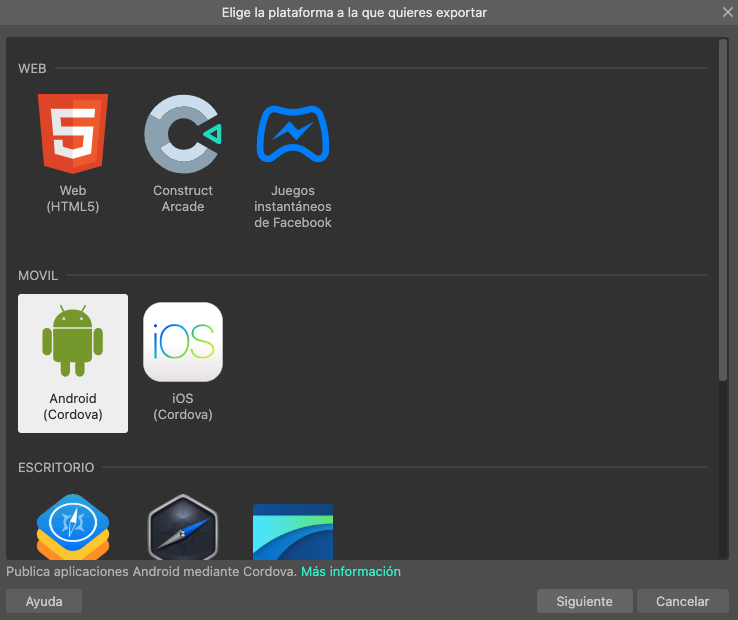Screen dimensions: 738x620
Task: Select the Web (HTML5) export option
Action: [73, 154]
